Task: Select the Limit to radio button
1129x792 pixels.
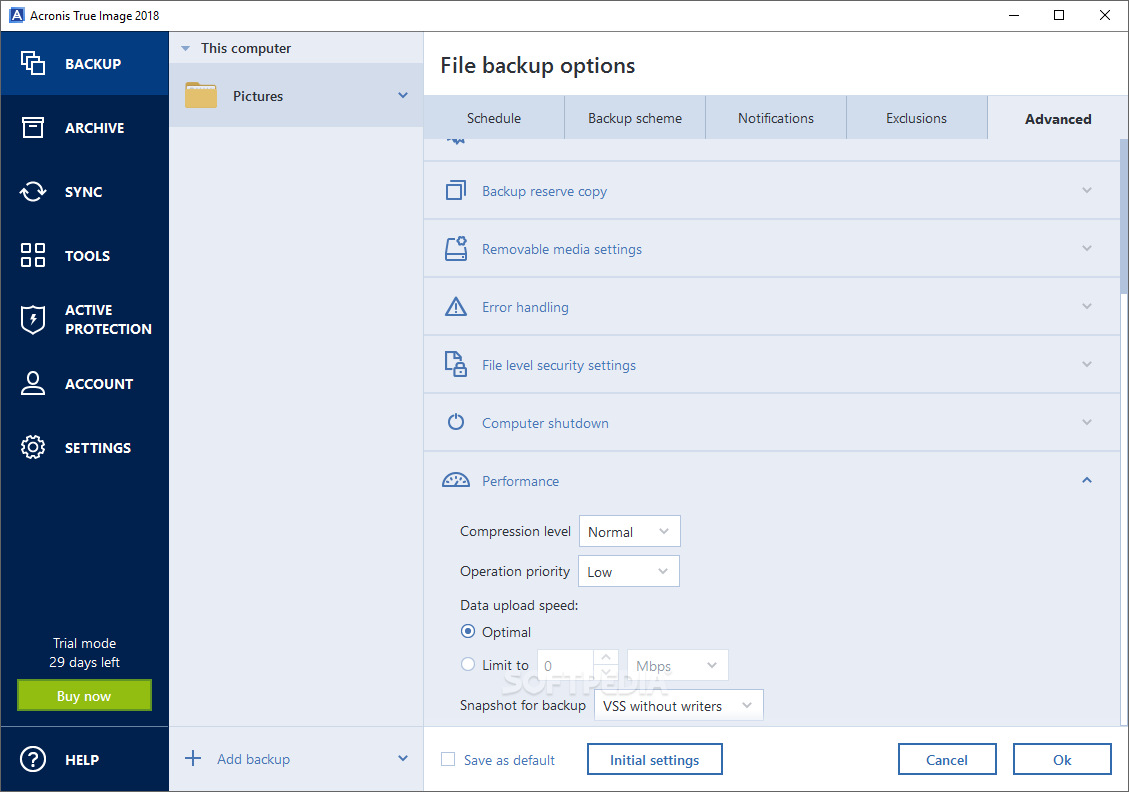Action: click(x=468, y=665)
